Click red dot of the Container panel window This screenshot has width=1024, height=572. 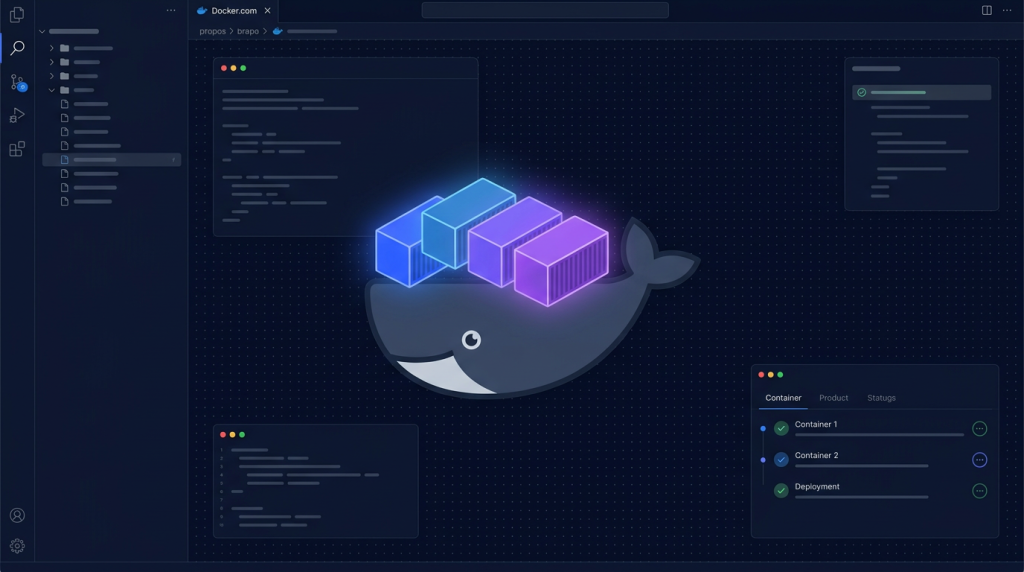coord(761,375)
